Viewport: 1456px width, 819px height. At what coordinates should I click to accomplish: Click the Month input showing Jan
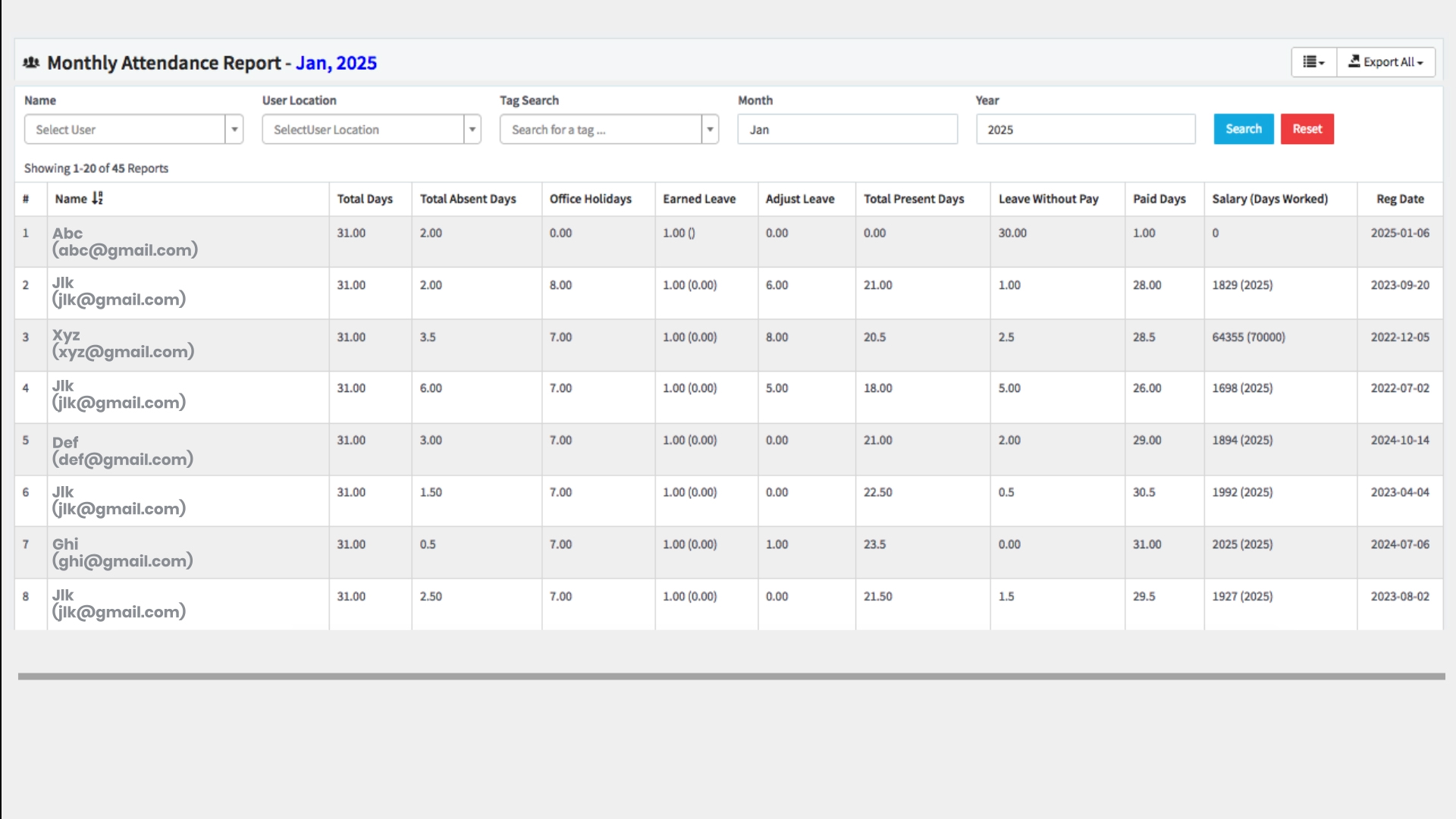848,130
